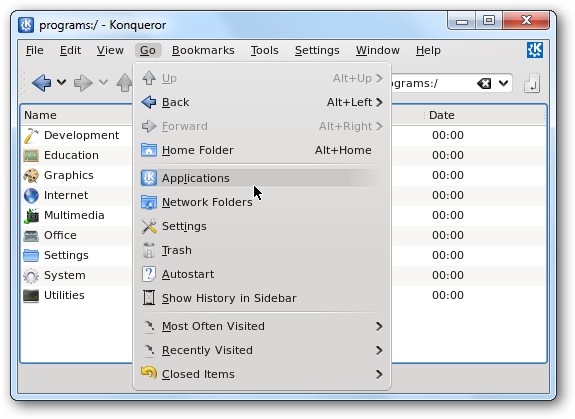Click the Office typewriter icon
Viewport: 575px width, 419px height.
tap(31, 235)
